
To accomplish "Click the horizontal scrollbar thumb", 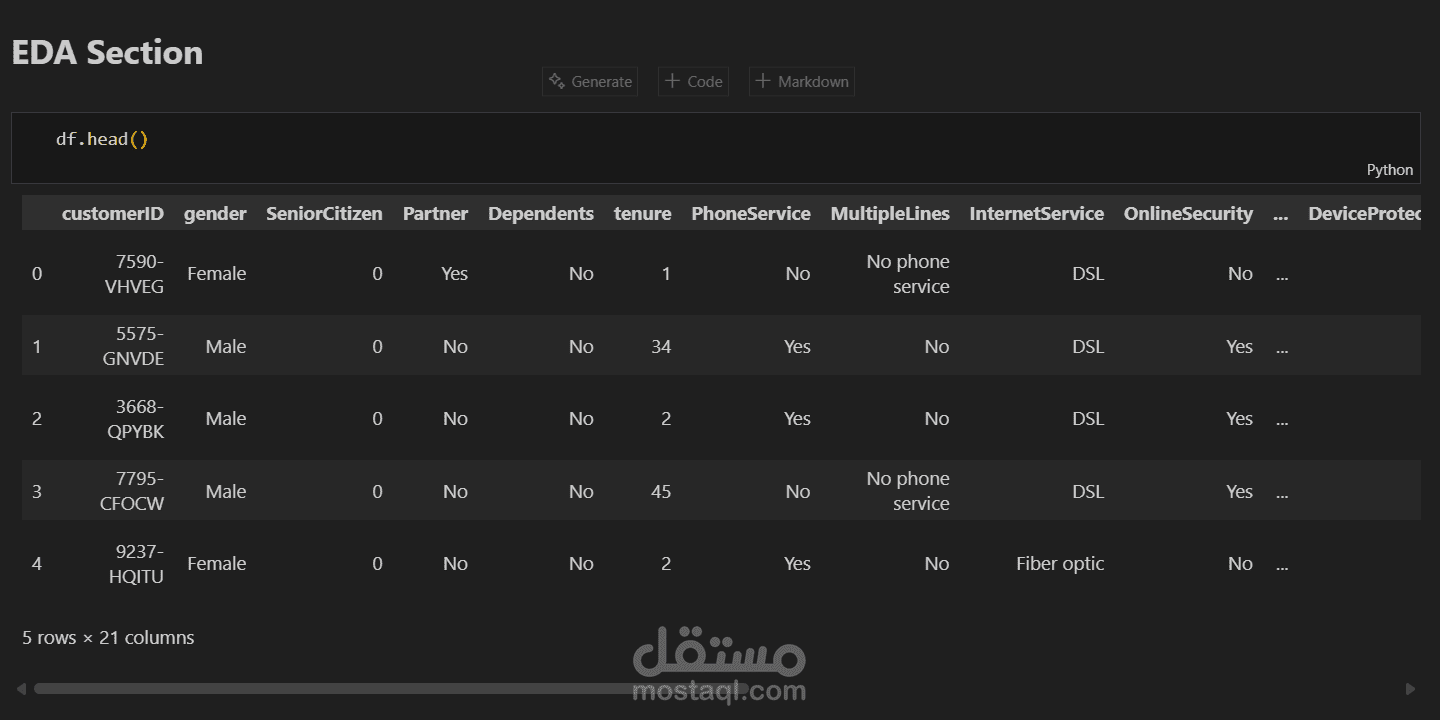I will point(390,688).
